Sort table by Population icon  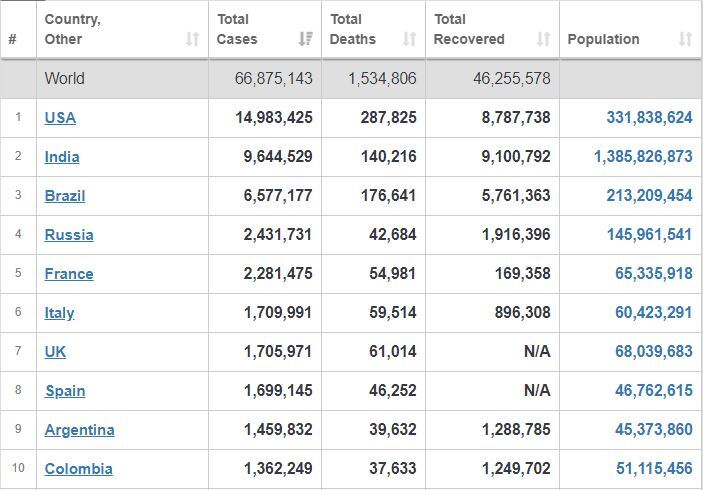pos(685,39)
